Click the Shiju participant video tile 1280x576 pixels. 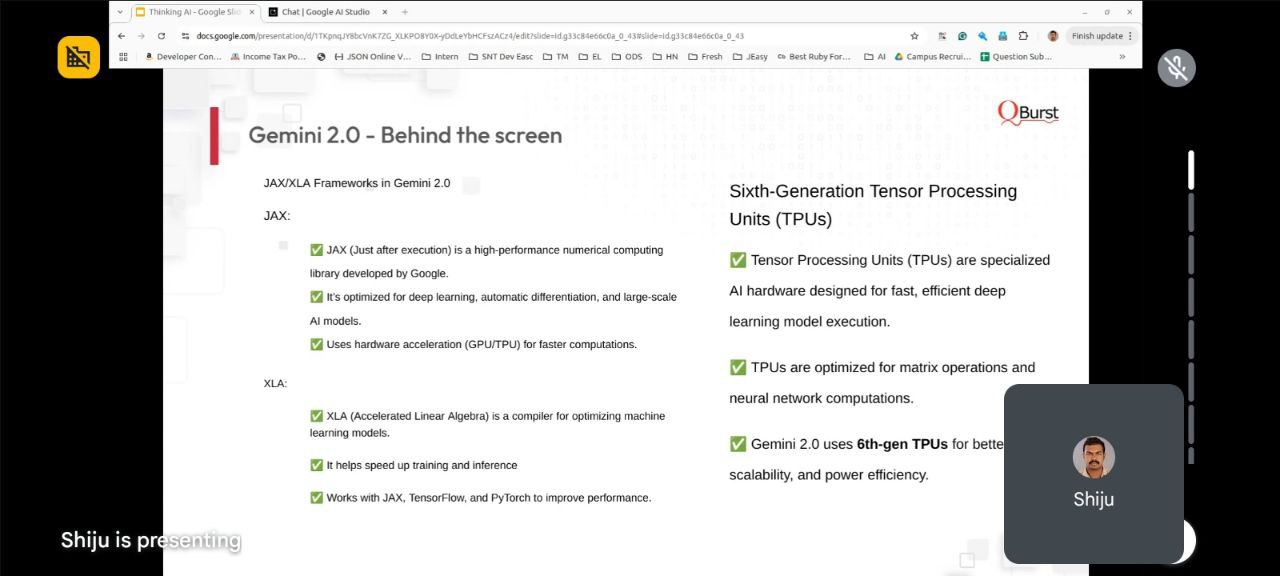1093,473
